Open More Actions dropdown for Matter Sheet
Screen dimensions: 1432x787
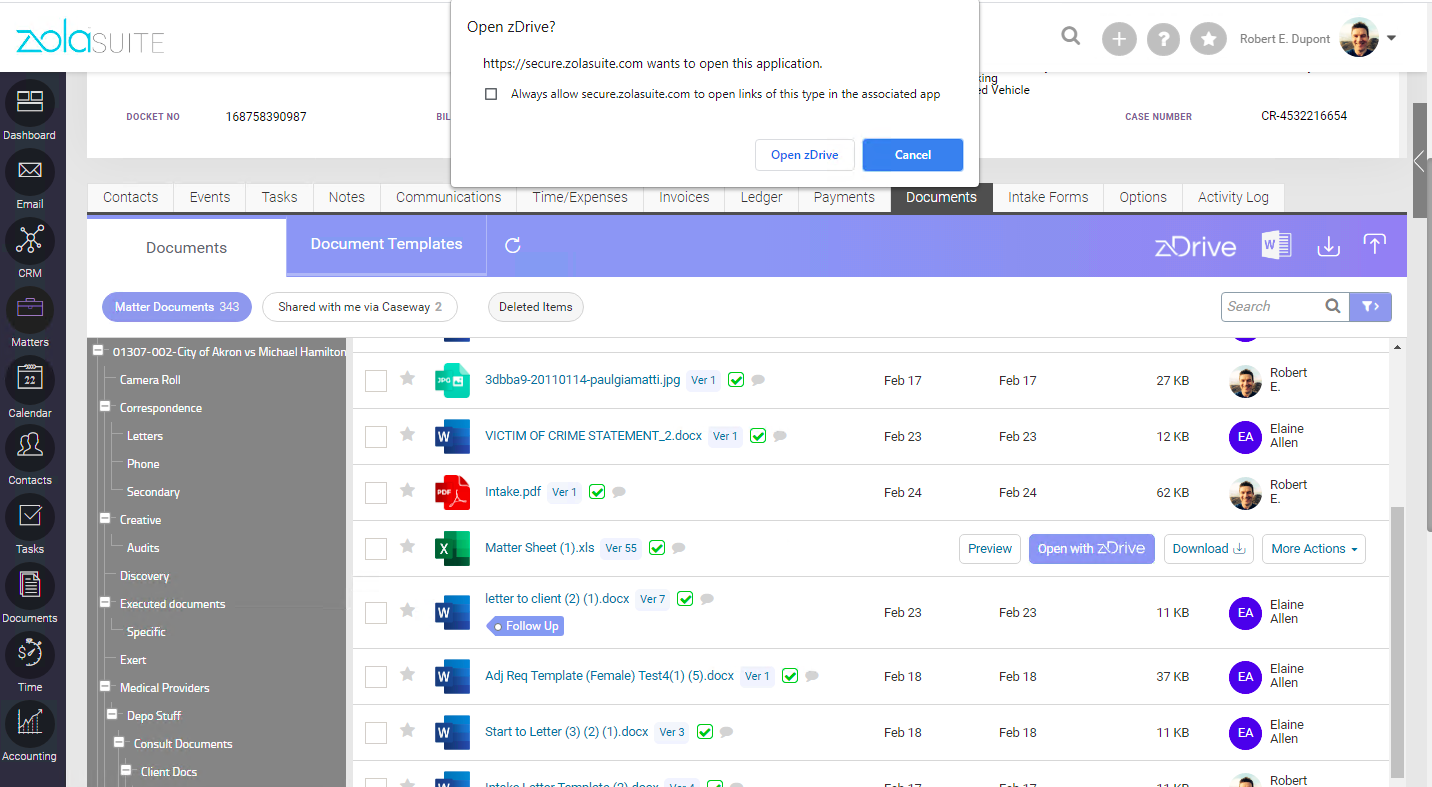pos(1313,549)
